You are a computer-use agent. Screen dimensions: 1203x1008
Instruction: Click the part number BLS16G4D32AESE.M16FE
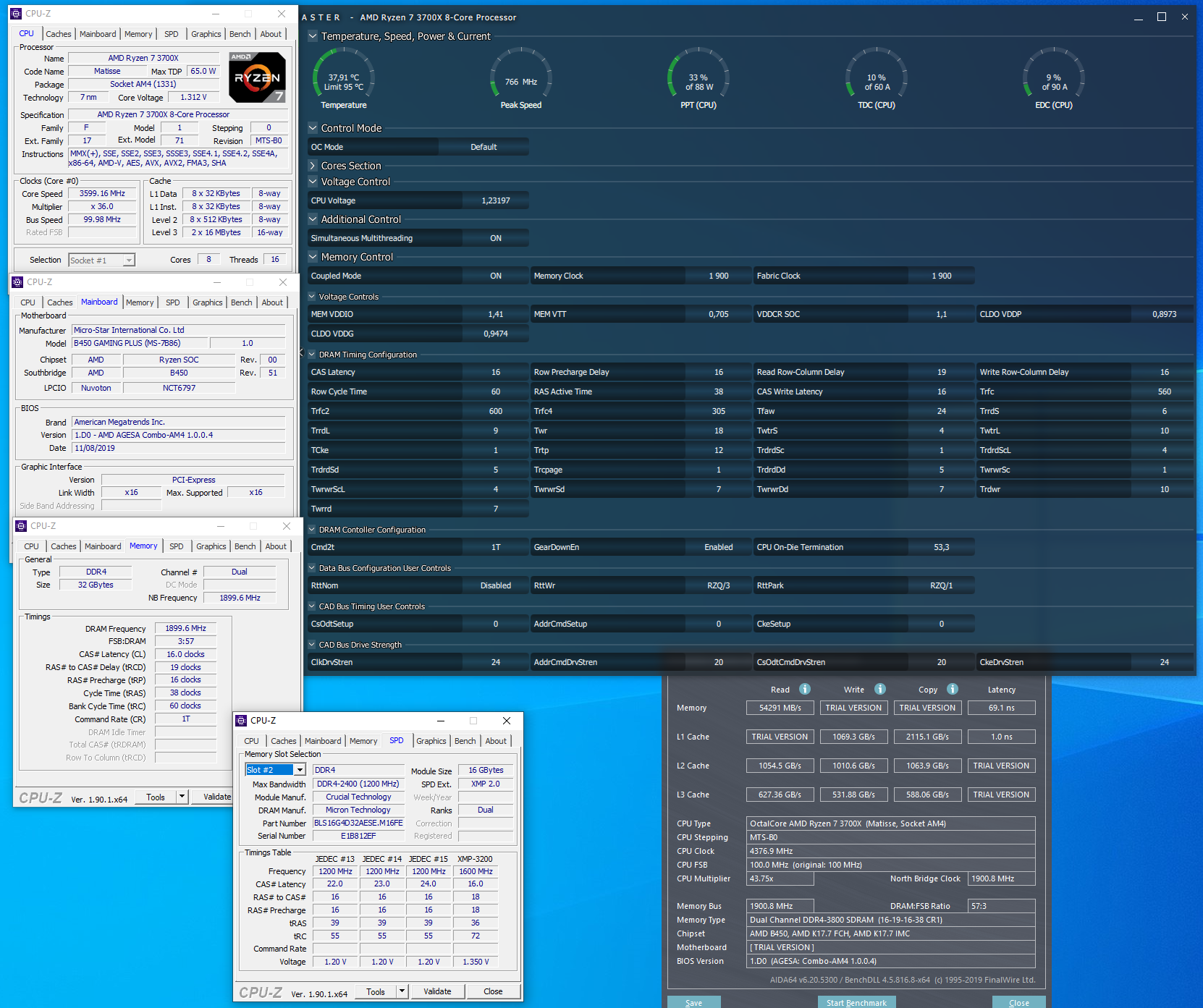point(358,823)
